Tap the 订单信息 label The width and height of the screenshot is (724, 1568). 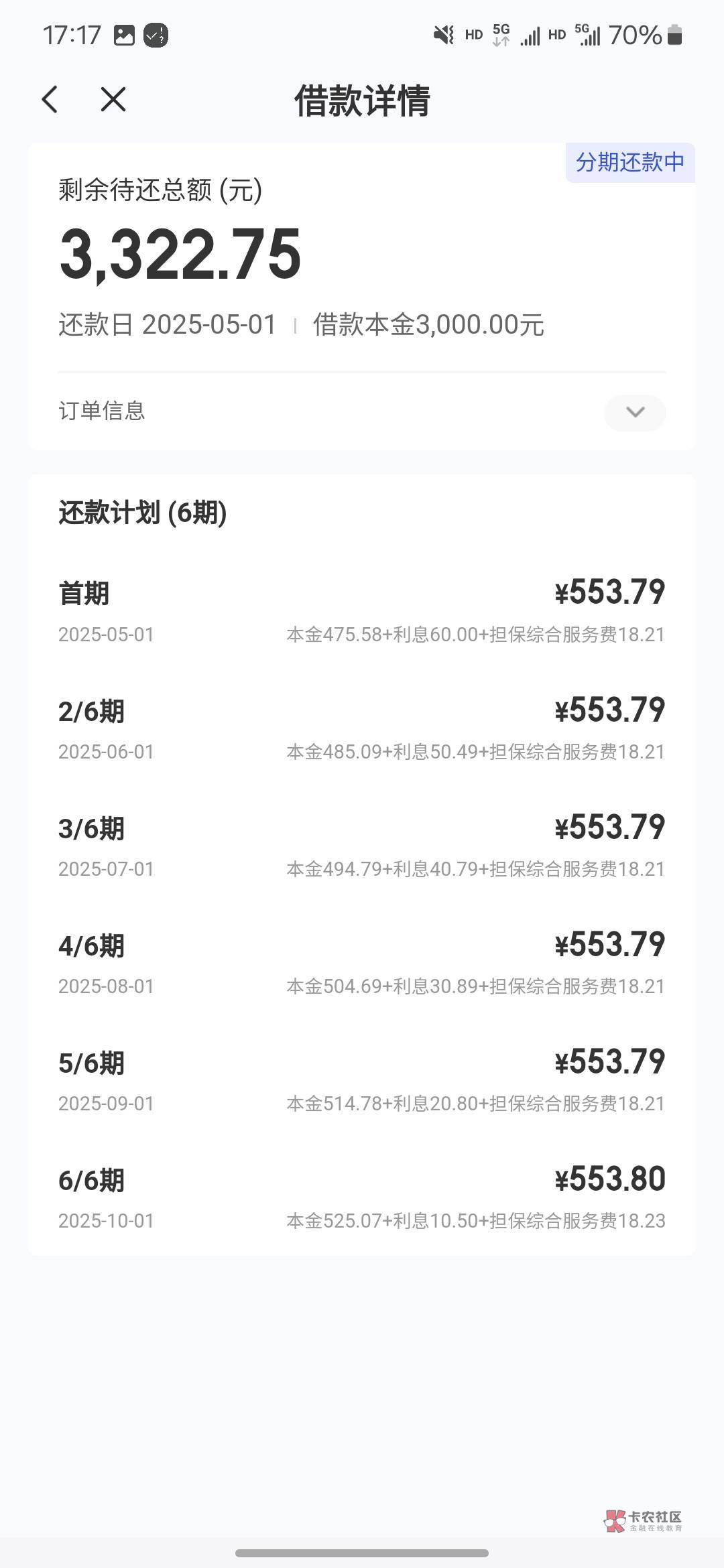click(x=102, y=411)
